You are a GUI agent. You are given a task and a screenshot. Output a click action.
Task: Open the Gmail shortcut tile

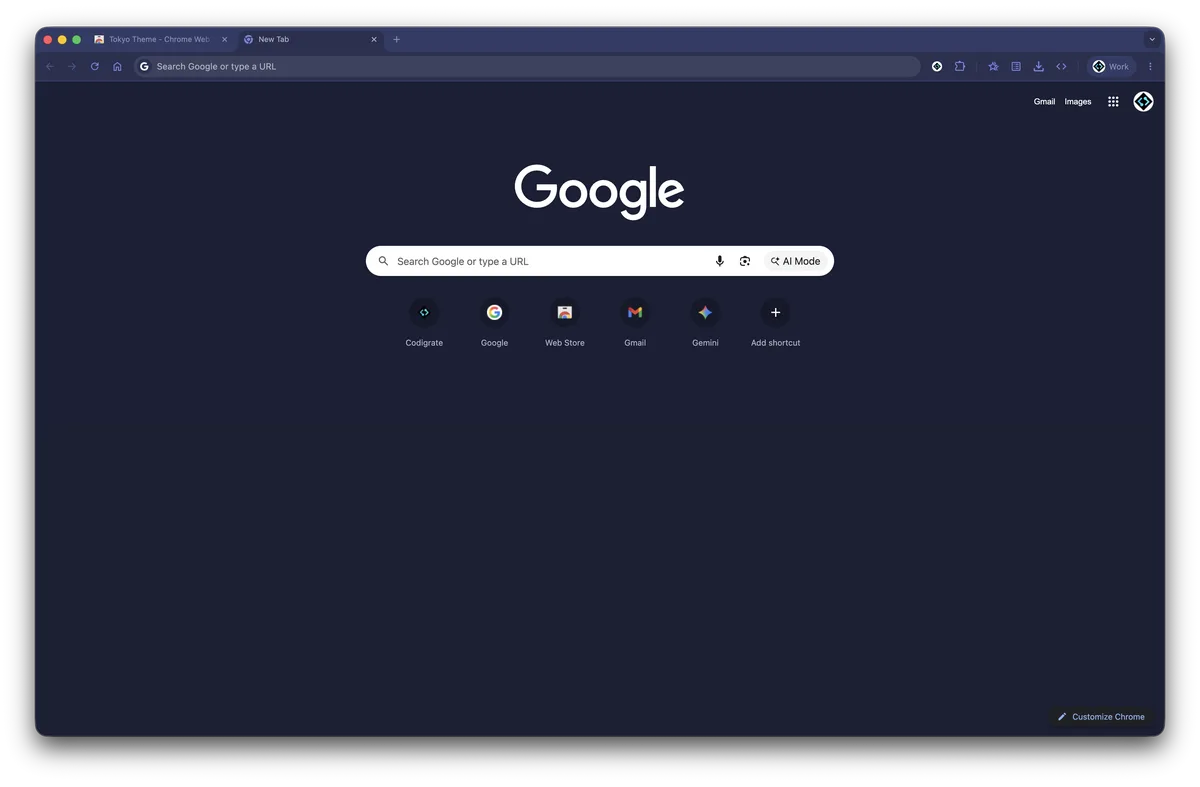(x=635, y=323)
